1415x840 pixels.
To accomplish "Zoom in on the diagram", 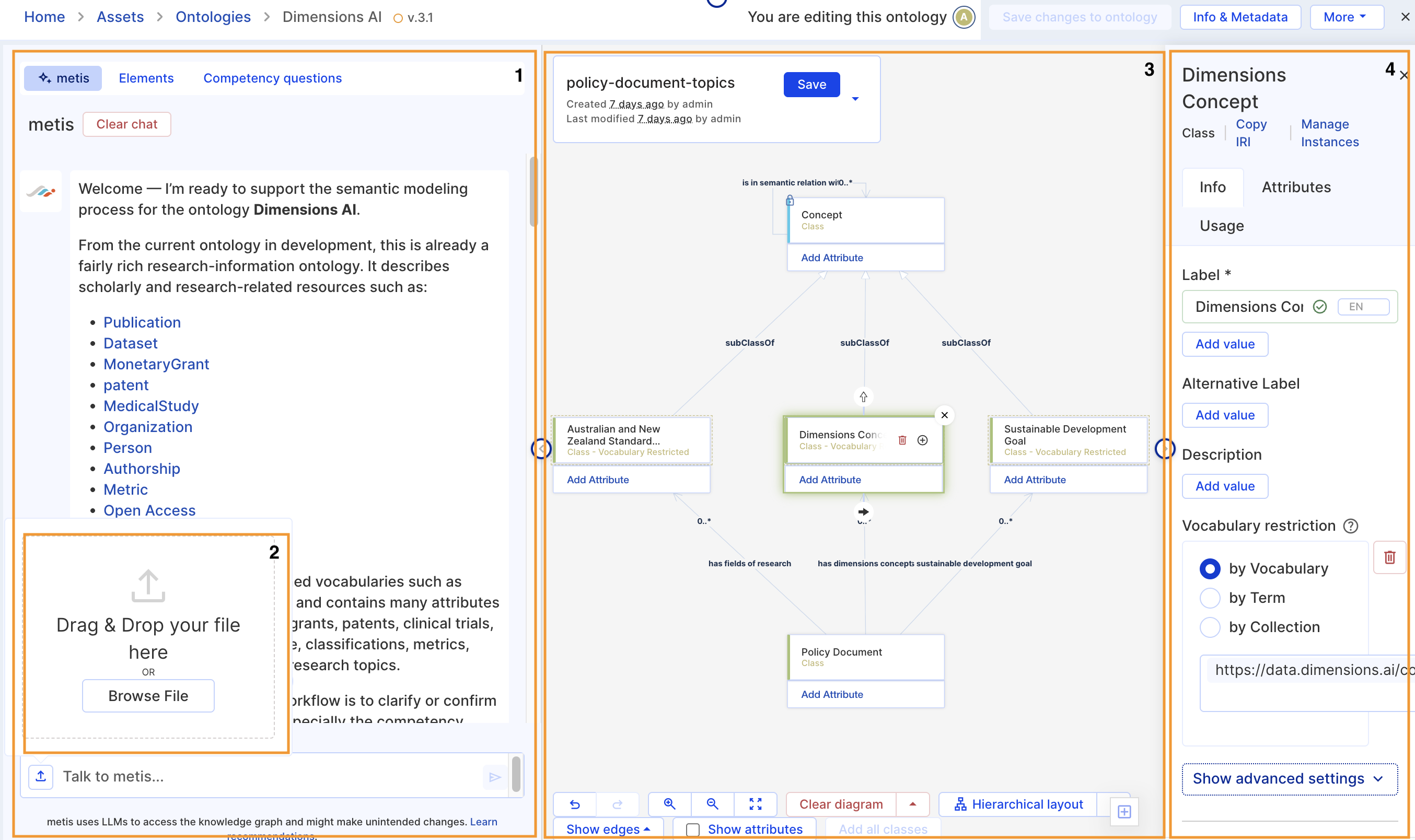I will coord(669,804).
